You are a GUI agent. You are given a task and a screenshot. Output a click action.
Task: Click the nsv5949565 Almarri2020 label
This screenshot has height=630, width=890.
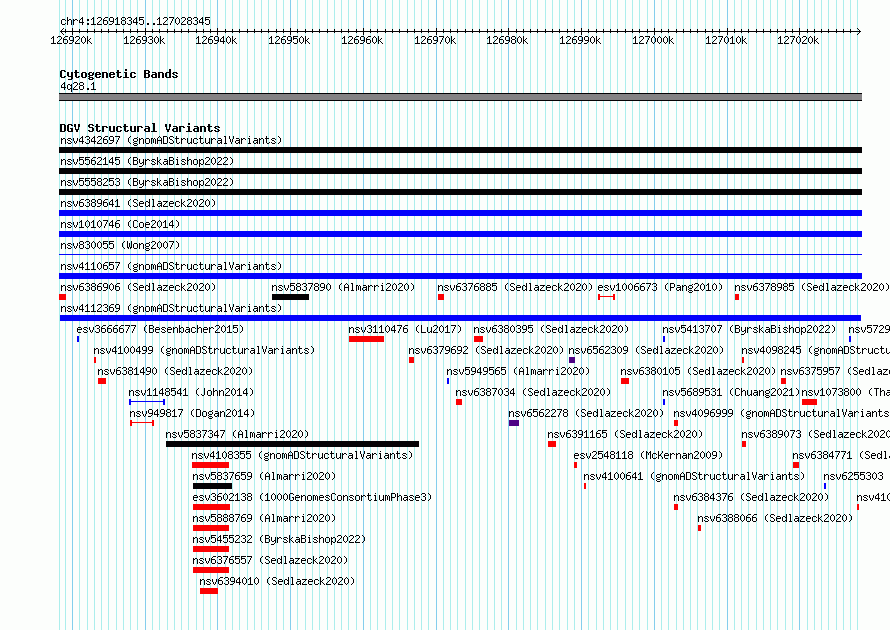518,371
